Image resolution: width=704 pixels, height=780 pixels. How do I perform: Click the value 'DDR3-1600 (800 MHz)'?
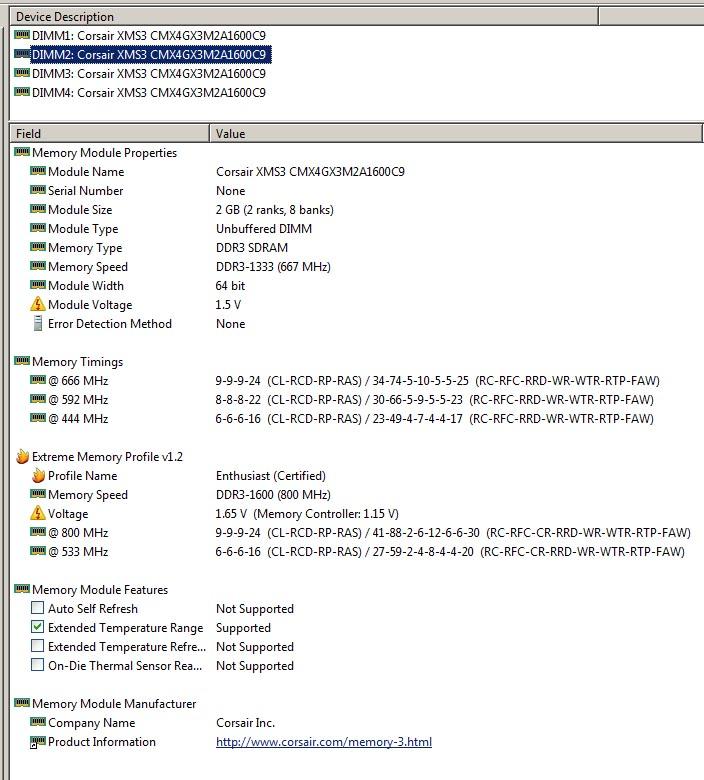point(273,494)
